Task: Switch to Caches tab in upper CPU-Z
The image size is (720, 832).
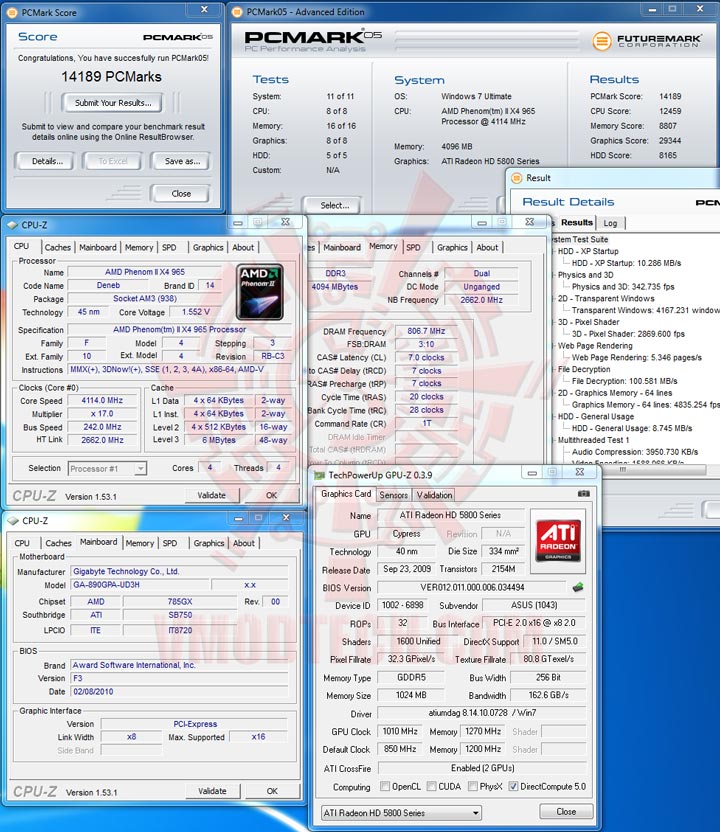Action: click(x=57, y=247)
